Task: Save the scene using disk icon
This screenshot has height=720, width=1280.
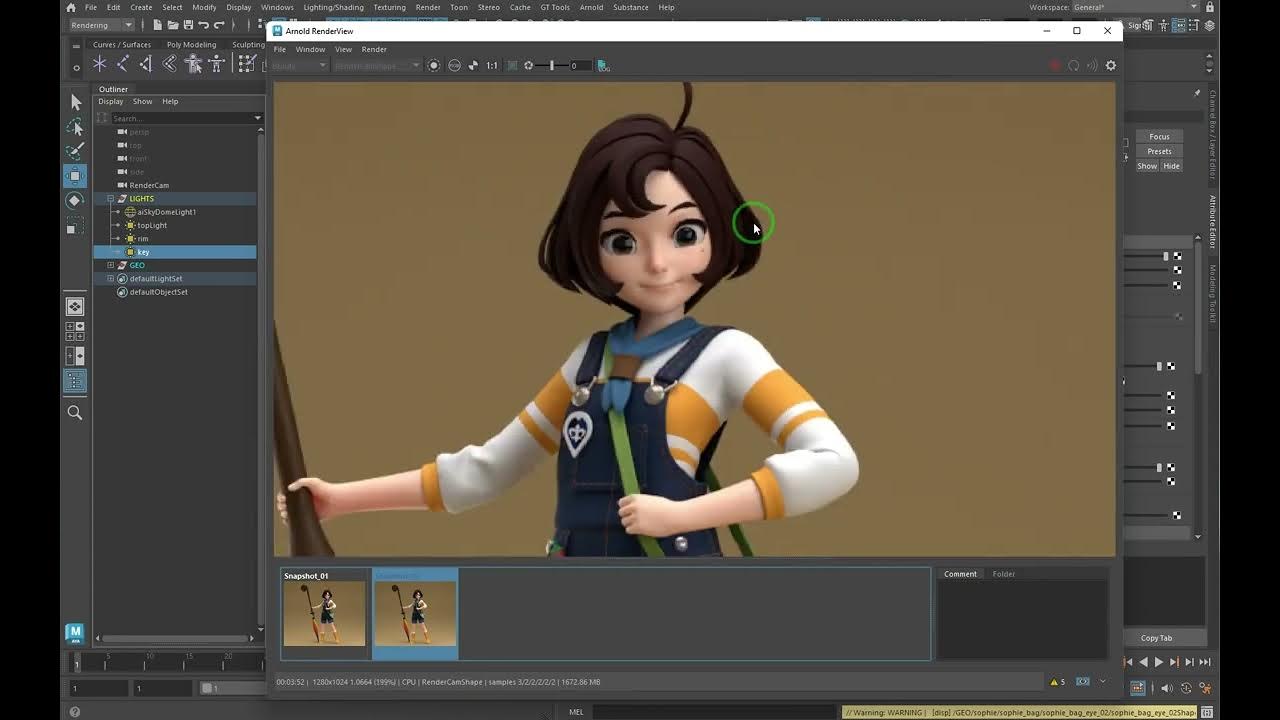Action: [188, 24]
